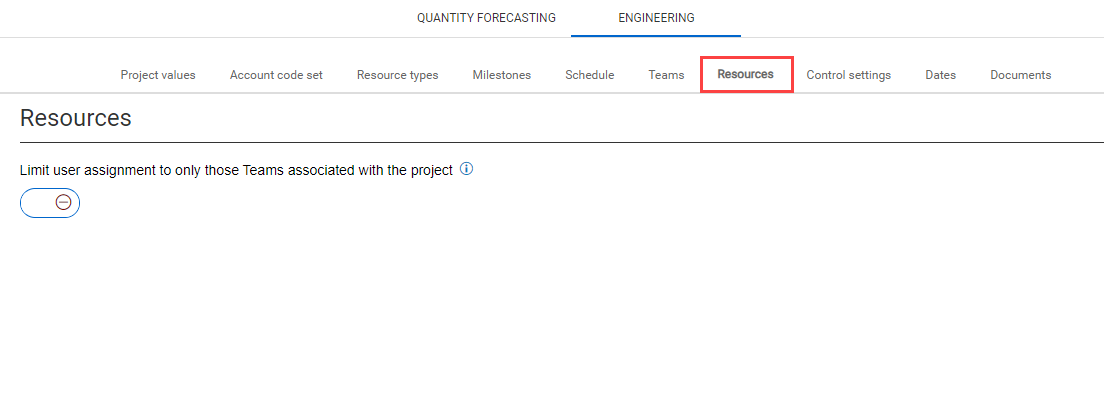
Task: Click the blue underline beneath Engineering
Action: [x=656, y=36]
